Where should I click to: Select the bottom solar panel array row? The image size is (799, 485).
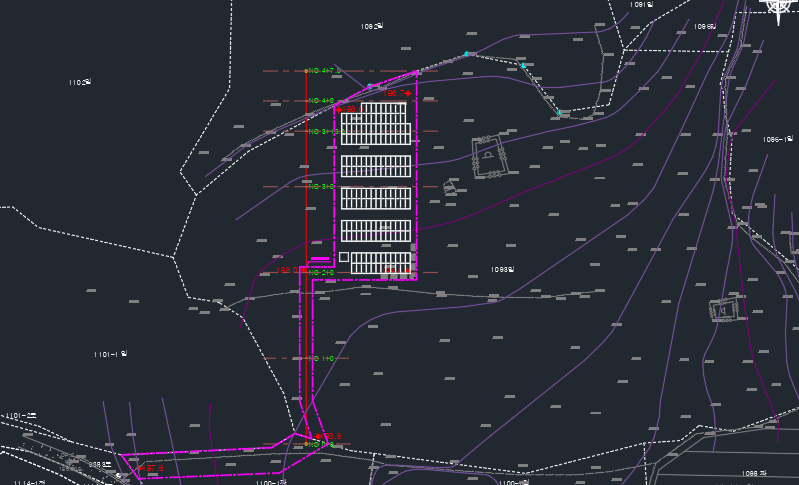tap(381, 263)
